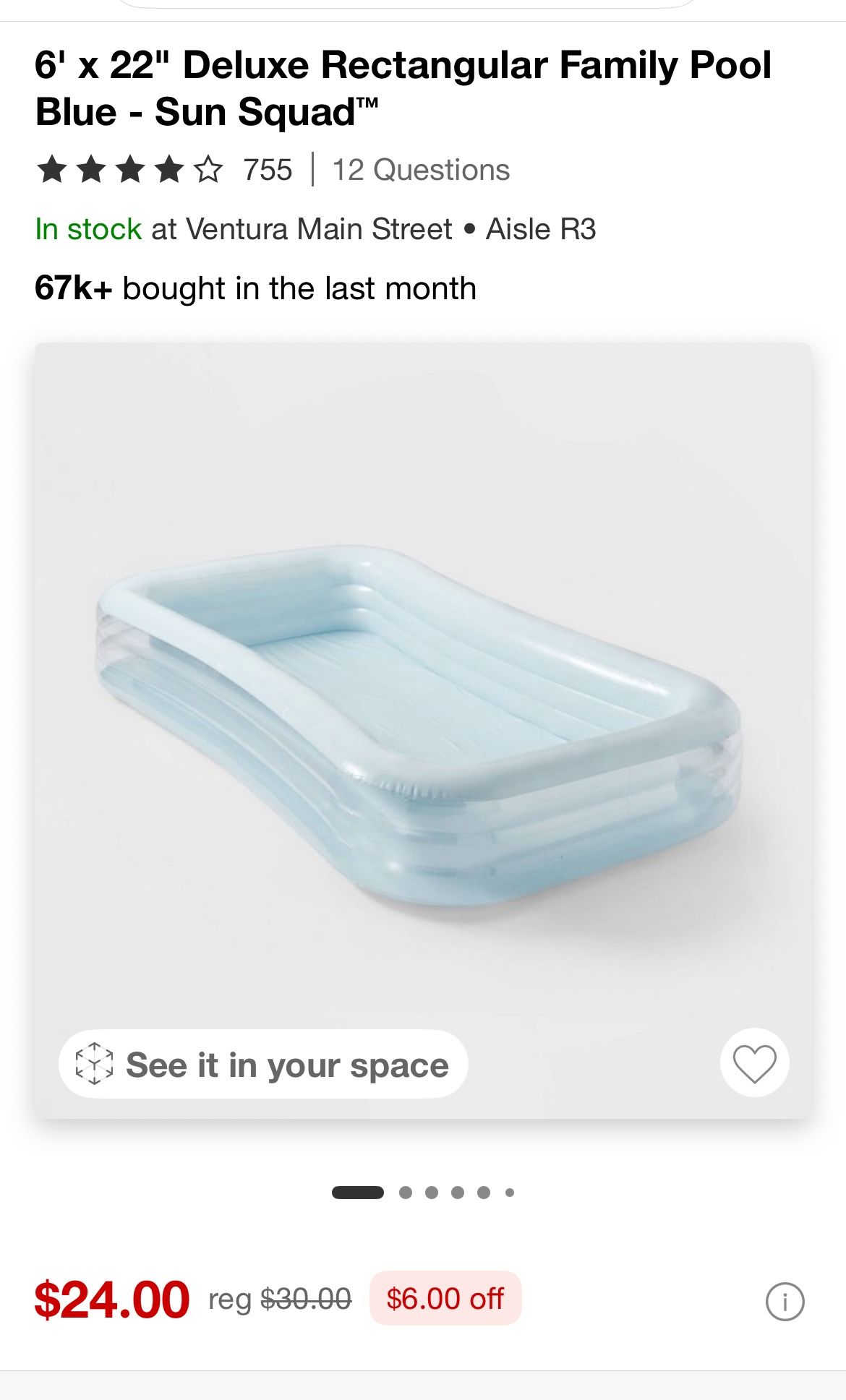Tap the Aisle R3 location text

541,229
